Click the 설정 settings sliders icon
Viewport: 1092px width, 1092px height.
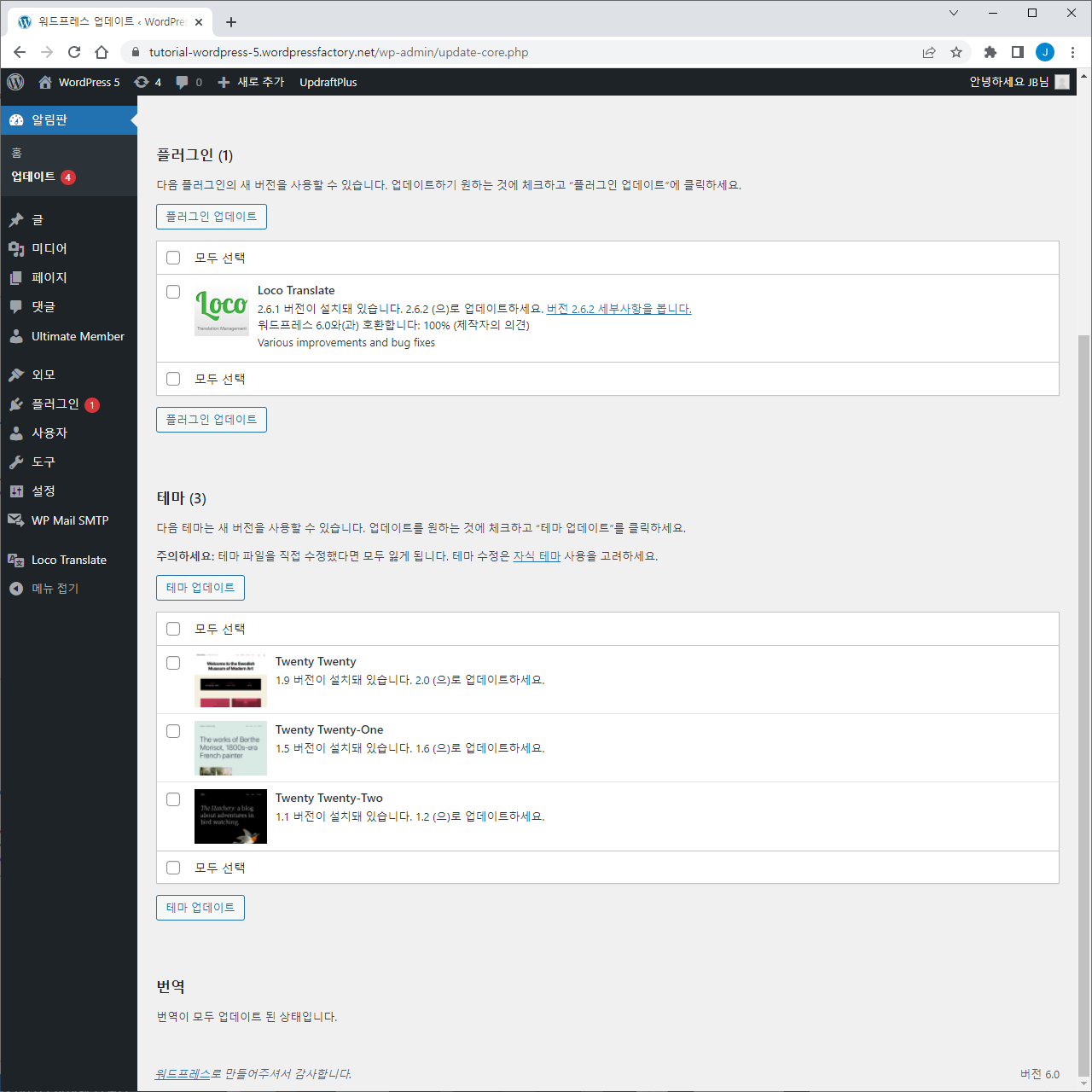click(16, 491)
